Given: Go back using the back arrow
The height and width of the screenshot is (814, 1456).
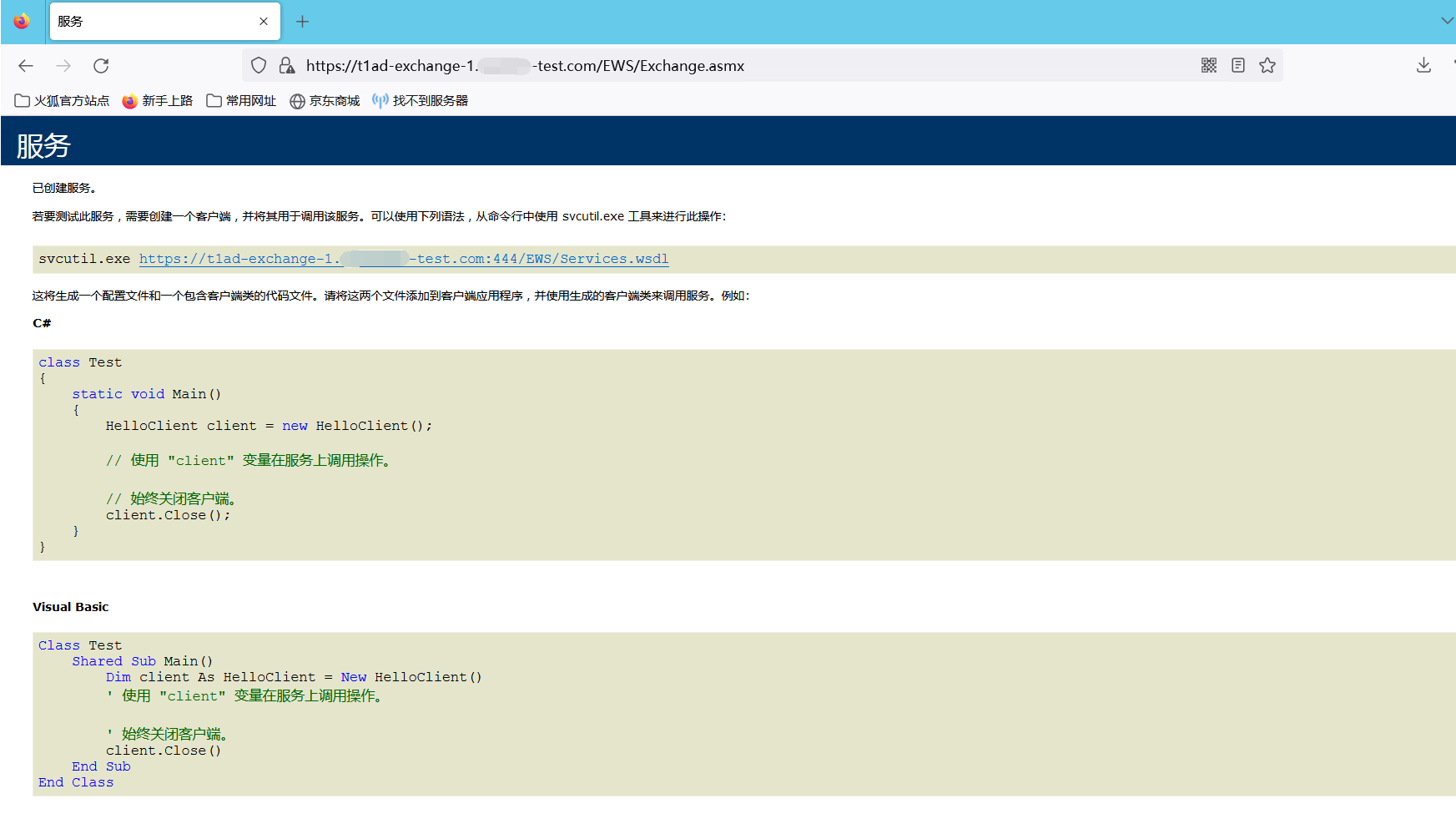Looking at the screenshot, I should tap(26, 65).
